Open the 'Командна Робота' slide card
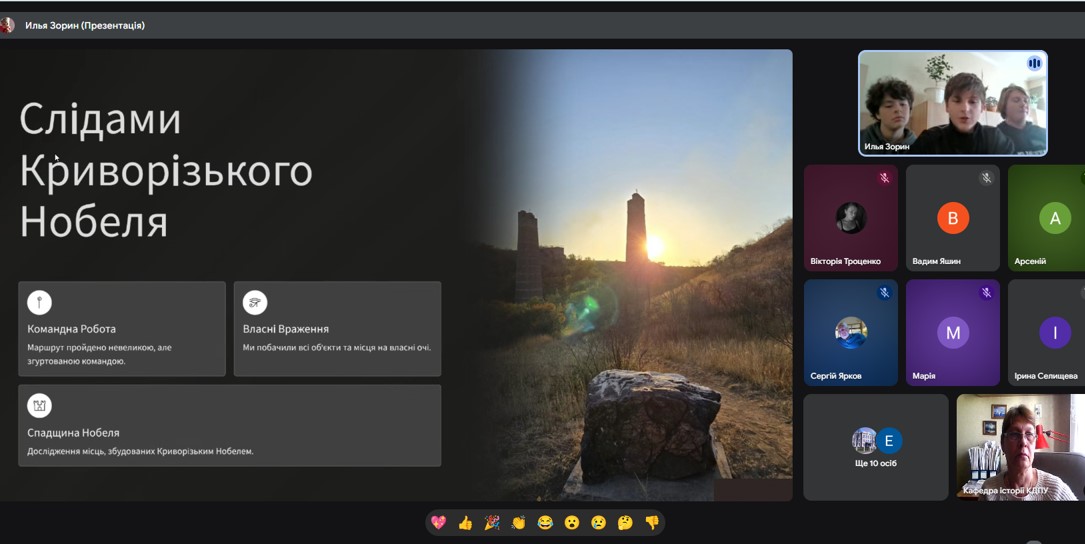1085x544 pixels. tap(122, 329)
